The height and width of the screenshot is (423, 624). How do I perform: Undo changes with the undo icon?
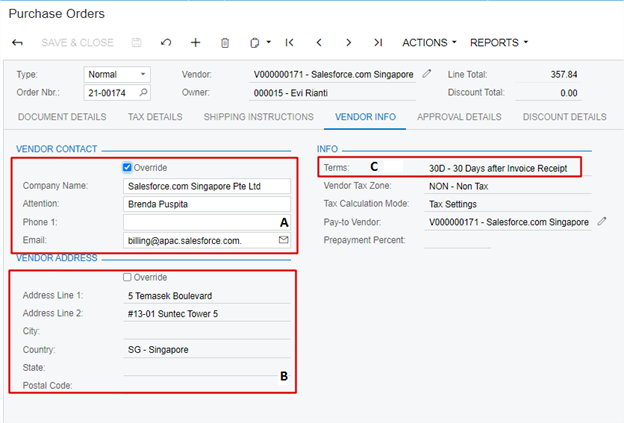coord(166,43)
